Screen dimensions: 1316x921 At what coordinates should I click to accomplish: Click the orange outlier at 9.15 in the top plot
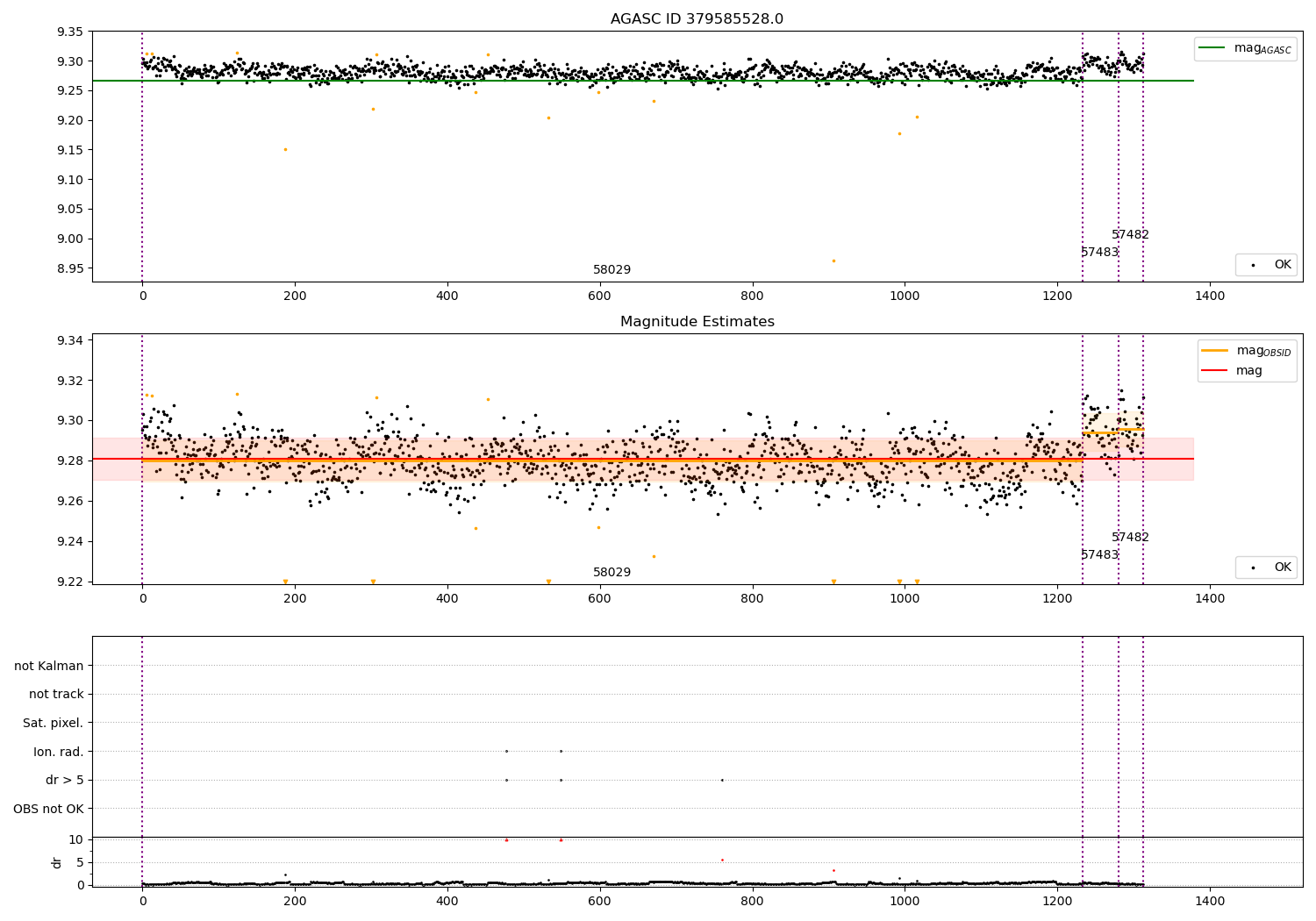click(x=285, y=149)
